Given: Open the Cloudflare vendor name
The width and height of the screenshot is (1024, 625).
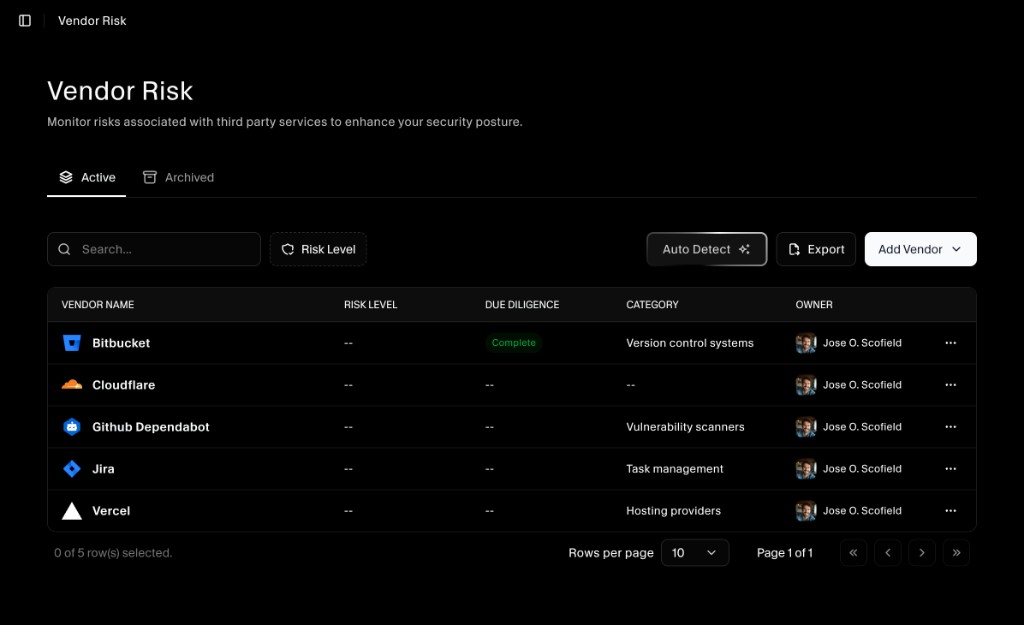Looking at the screenshot, I should tap(123, 385).
